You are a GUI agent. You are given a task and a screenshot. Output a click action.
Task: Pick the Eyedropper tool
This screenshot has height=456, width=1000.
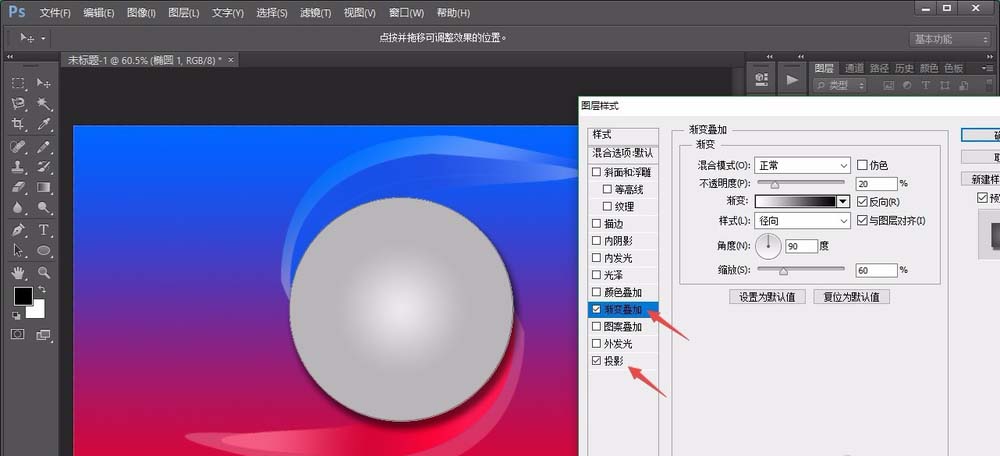pos(44,125)
